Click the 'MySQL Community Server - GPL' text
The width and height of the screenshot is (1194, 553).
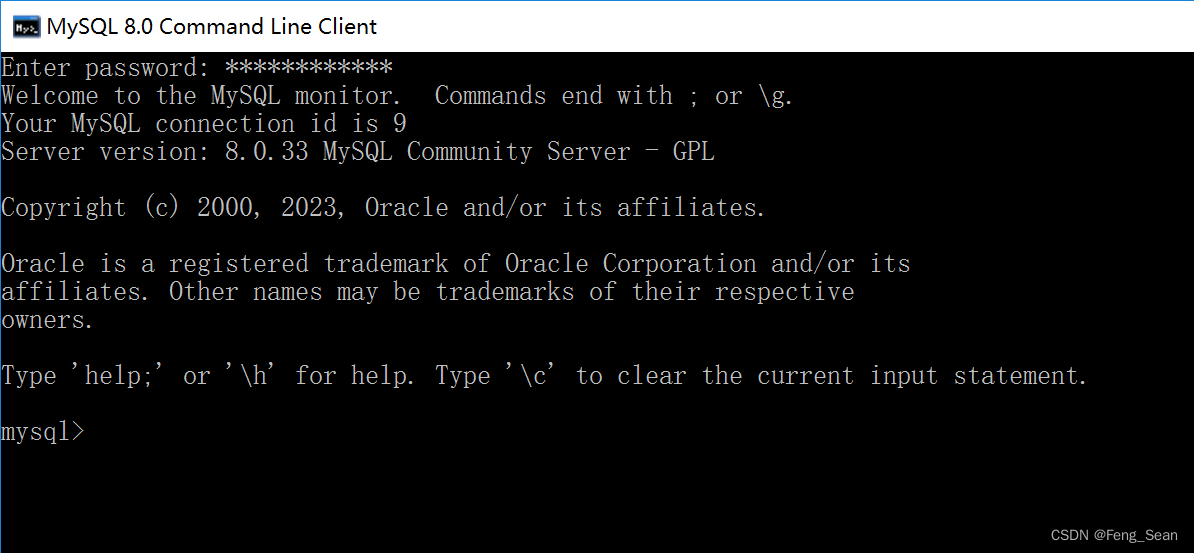click(x=519, y=152)
